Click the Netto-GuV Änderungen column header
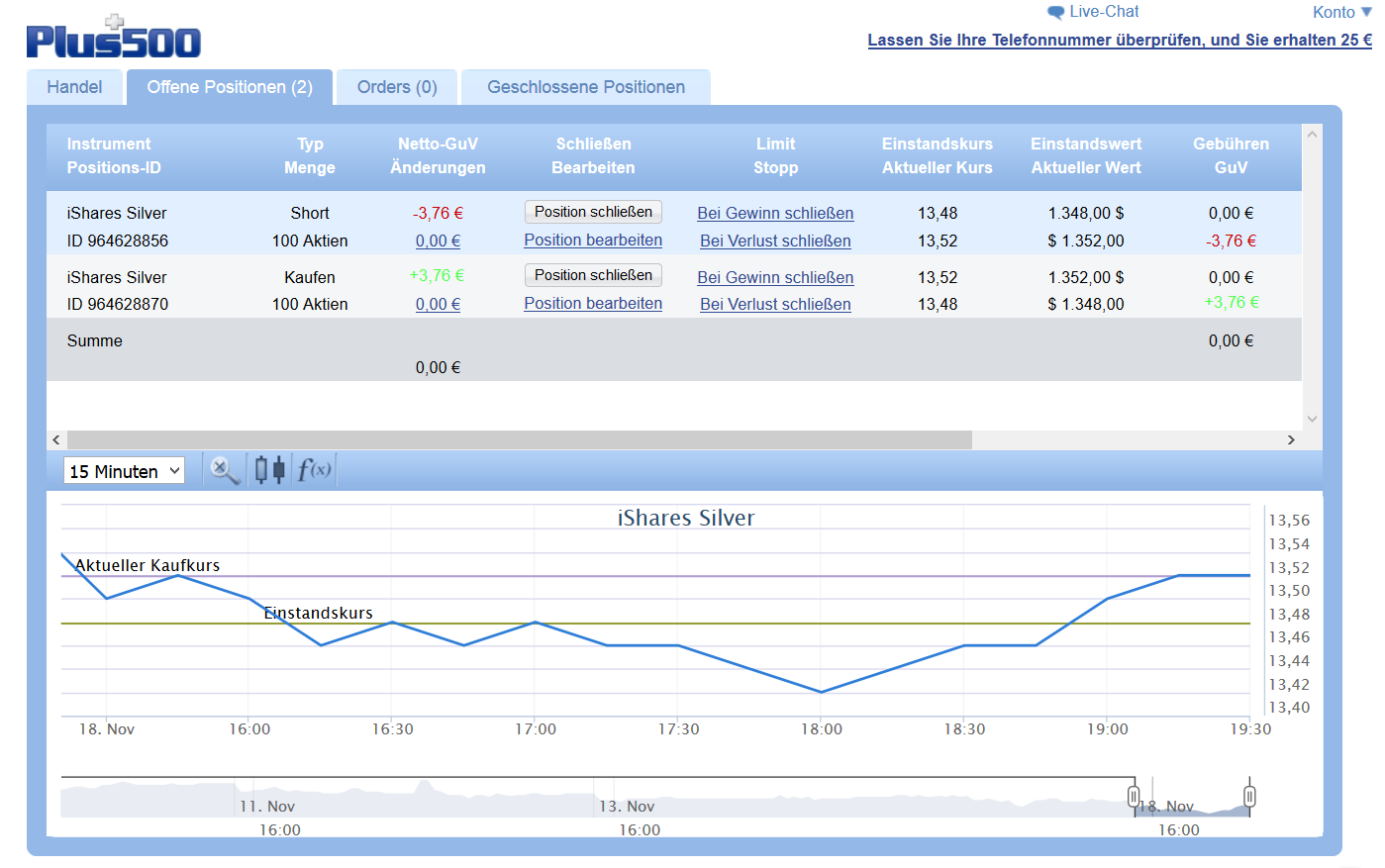The width and height of the screenshot is (1385, 868). 438,156
